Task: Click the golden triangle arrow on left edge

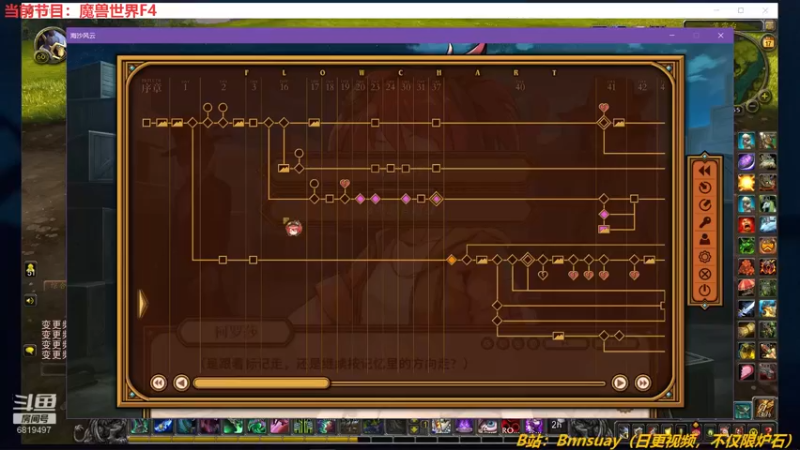Action: pyautogui.click(x=143, y=304)
